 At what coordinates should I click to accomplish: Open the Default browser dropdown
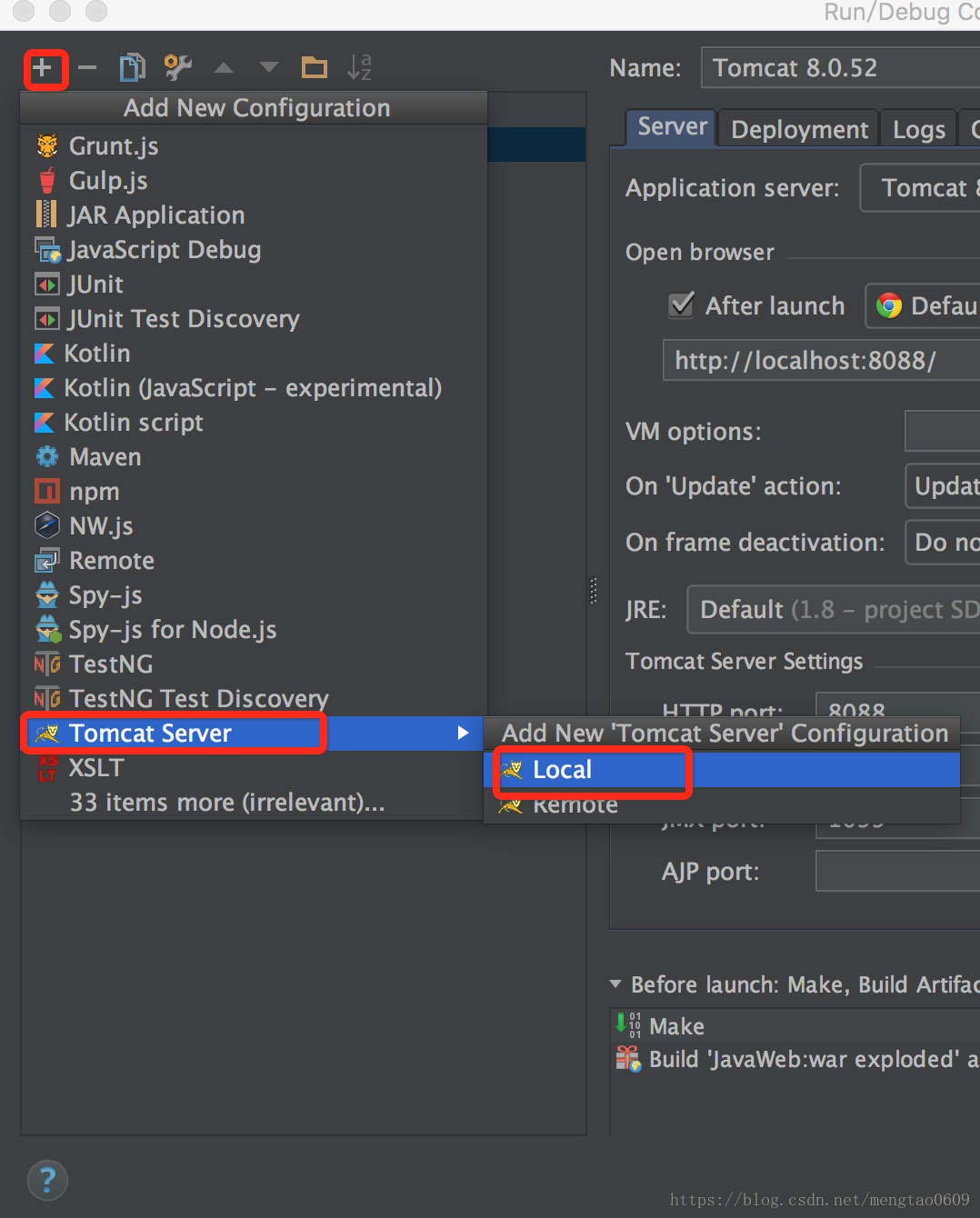click(x=923, y=305)
